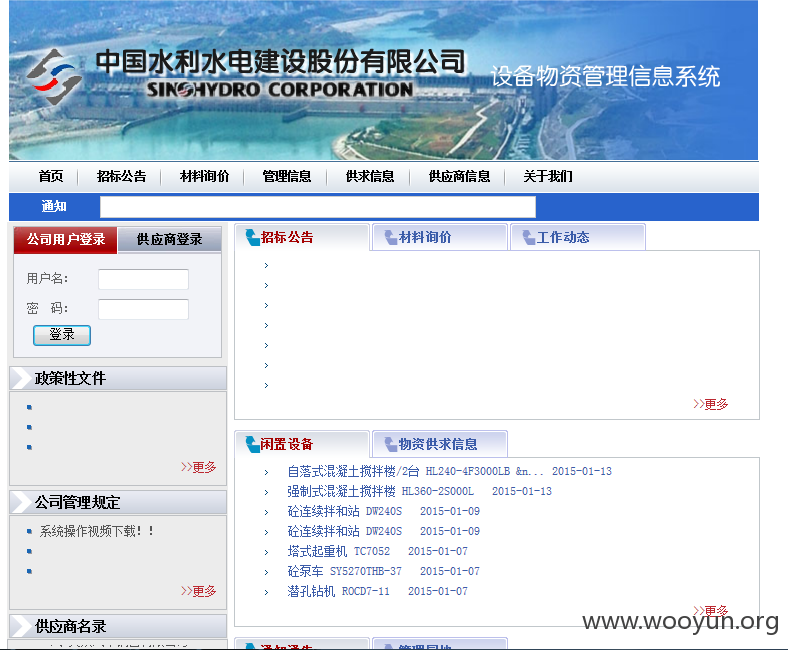The height and width of the screenshot is (650, 788).
Task: Open the 材料询价 navigation menu item
Action: (204, 176)
